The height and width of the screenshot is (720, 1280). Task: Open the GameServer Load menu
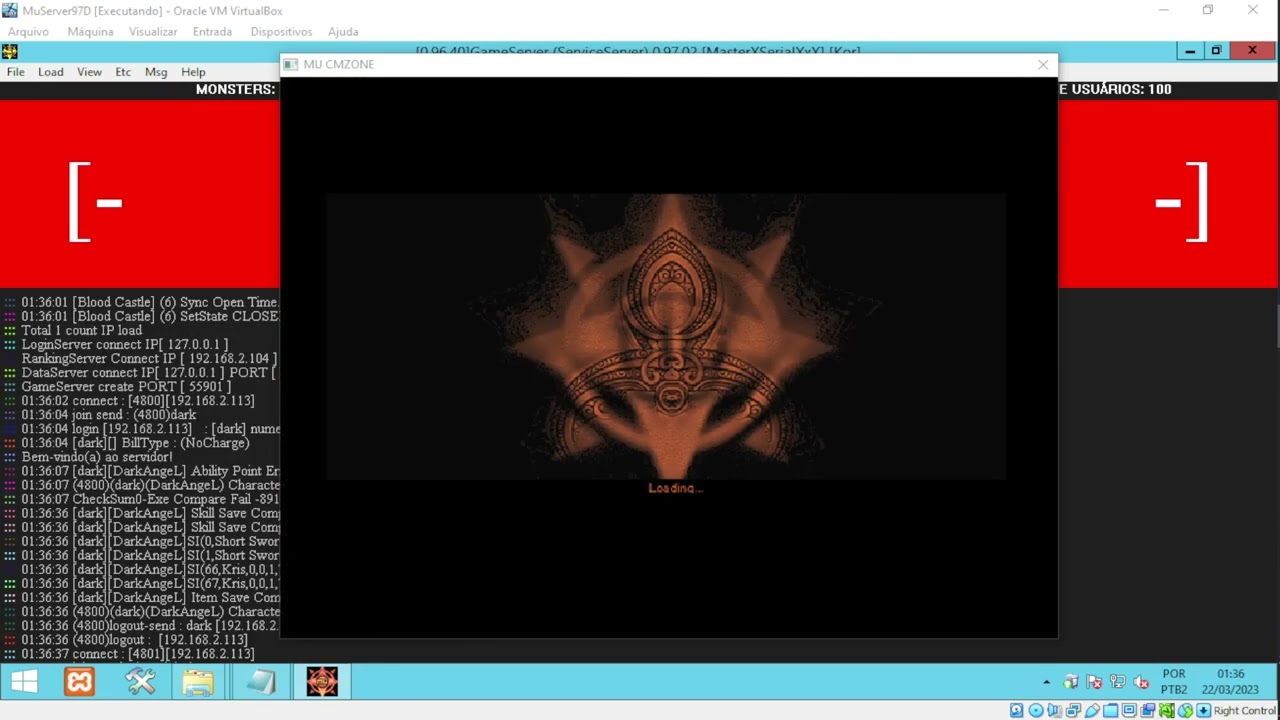(51, 72)
